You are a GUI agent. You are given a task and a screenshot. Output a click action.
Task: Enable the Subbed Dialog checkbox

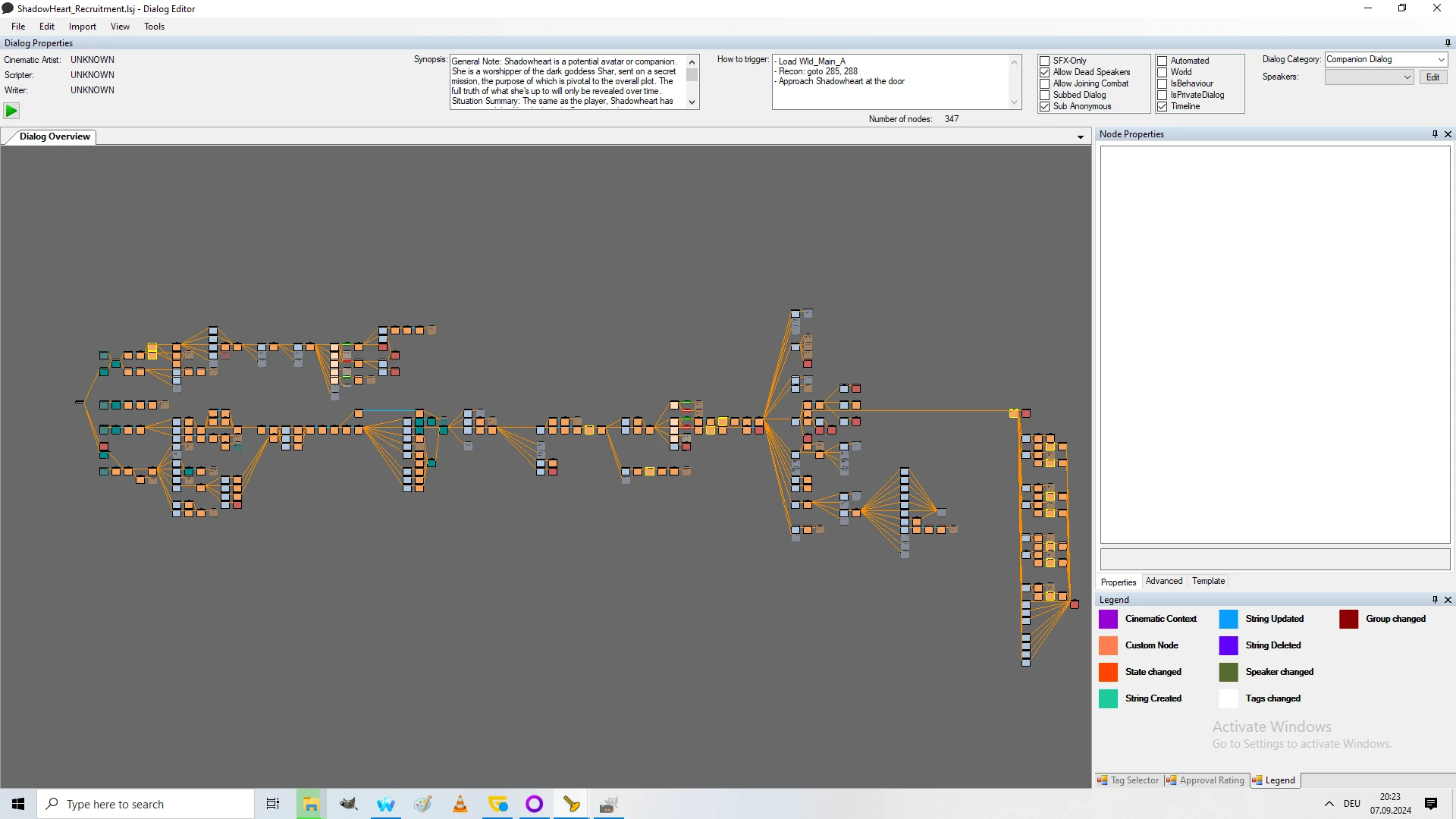pos(1045,95)
